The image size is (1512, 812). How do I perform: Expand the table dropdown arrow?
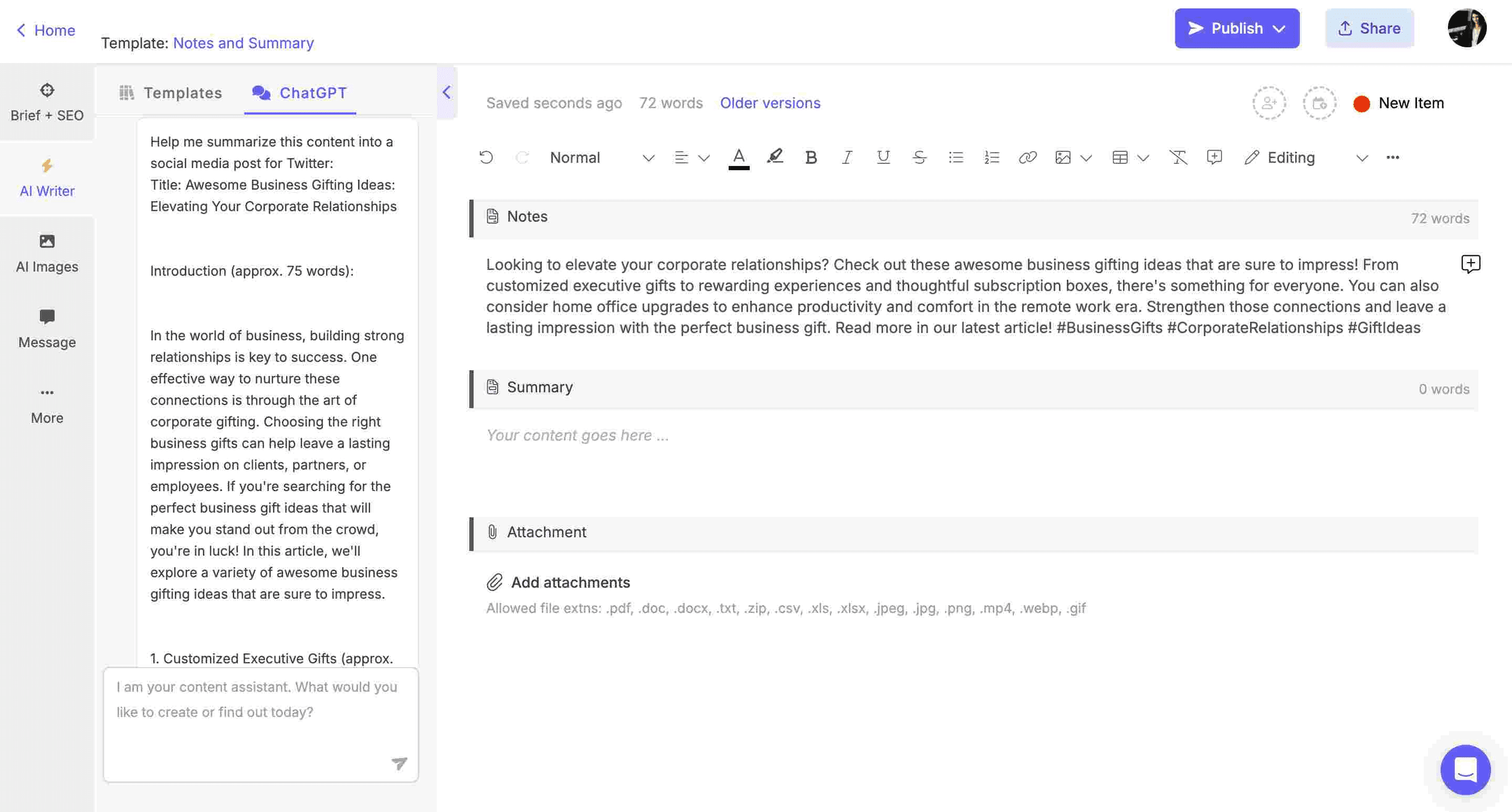point(1143,158)
